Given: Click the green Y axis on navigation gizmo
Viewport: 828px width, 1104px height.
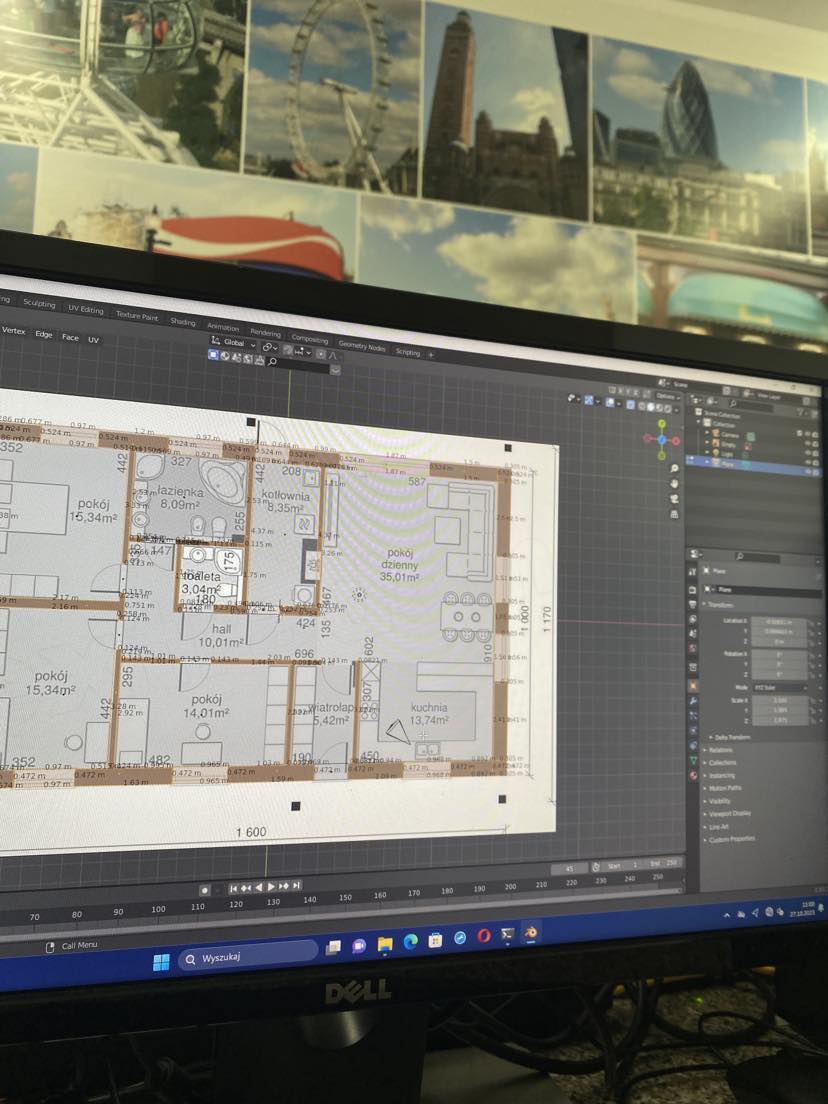Looking at the screenshot, I should pos(662,423).
